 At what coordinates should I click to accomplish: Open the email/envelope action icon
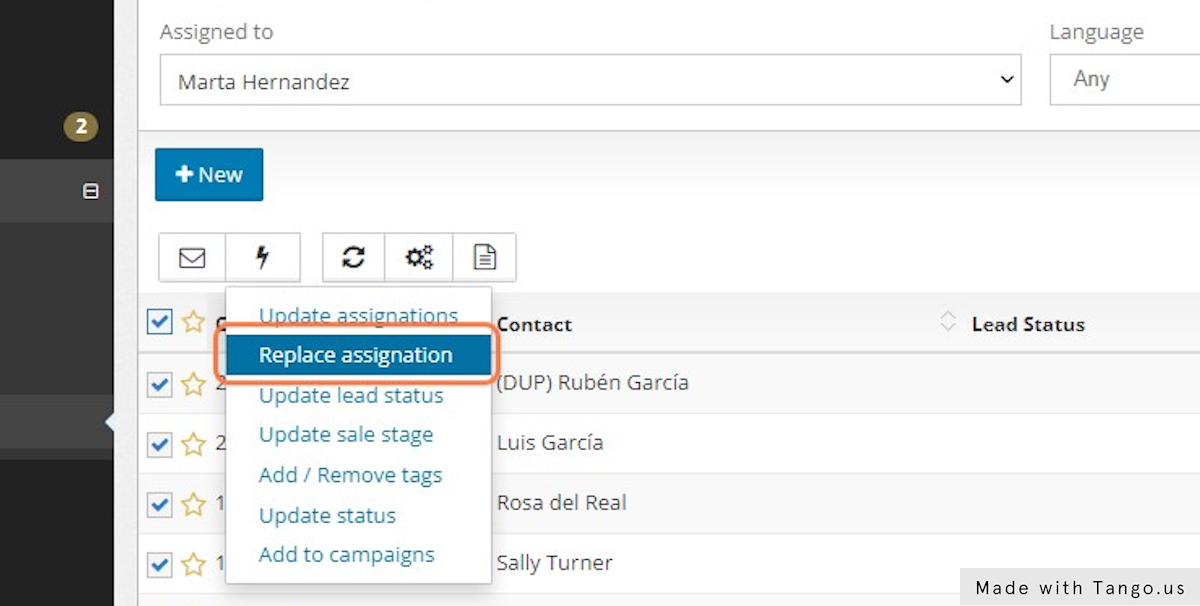[191, 257]
